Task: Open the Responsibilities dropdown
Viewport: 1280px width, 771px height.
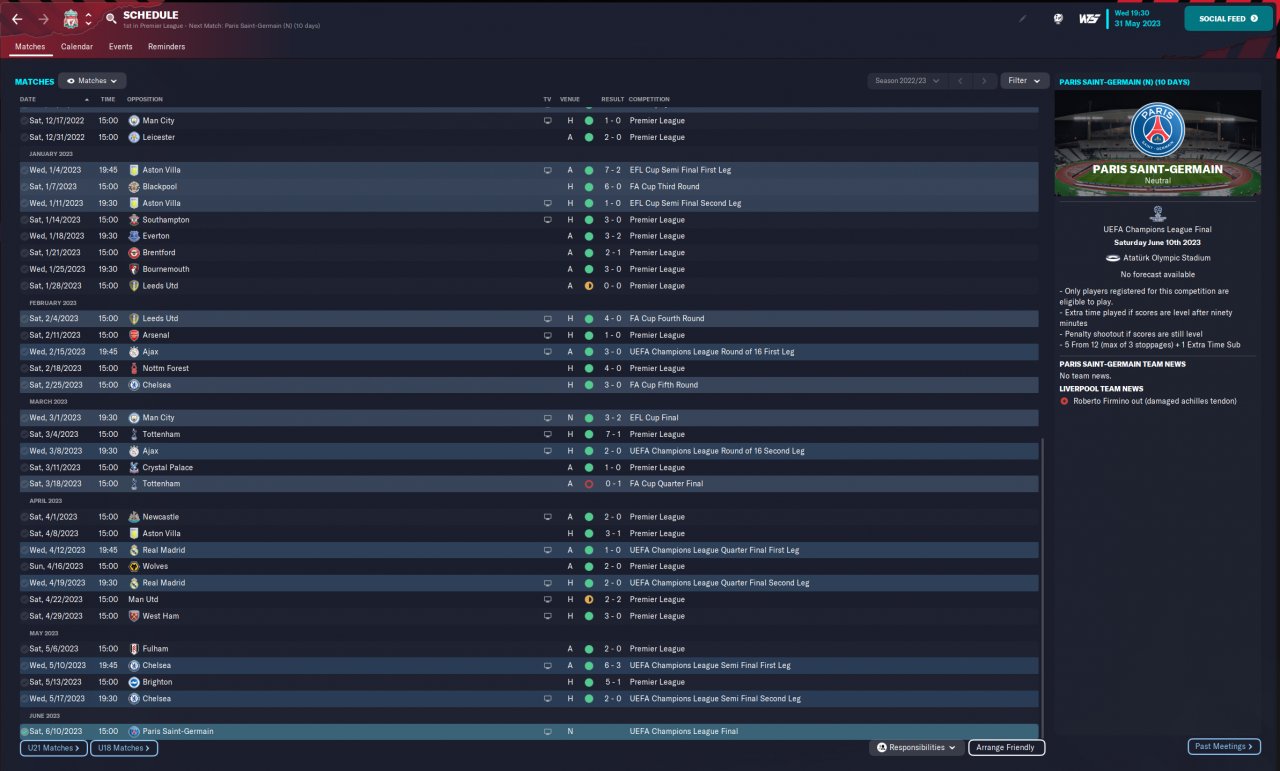Action: tap(916, 747)
